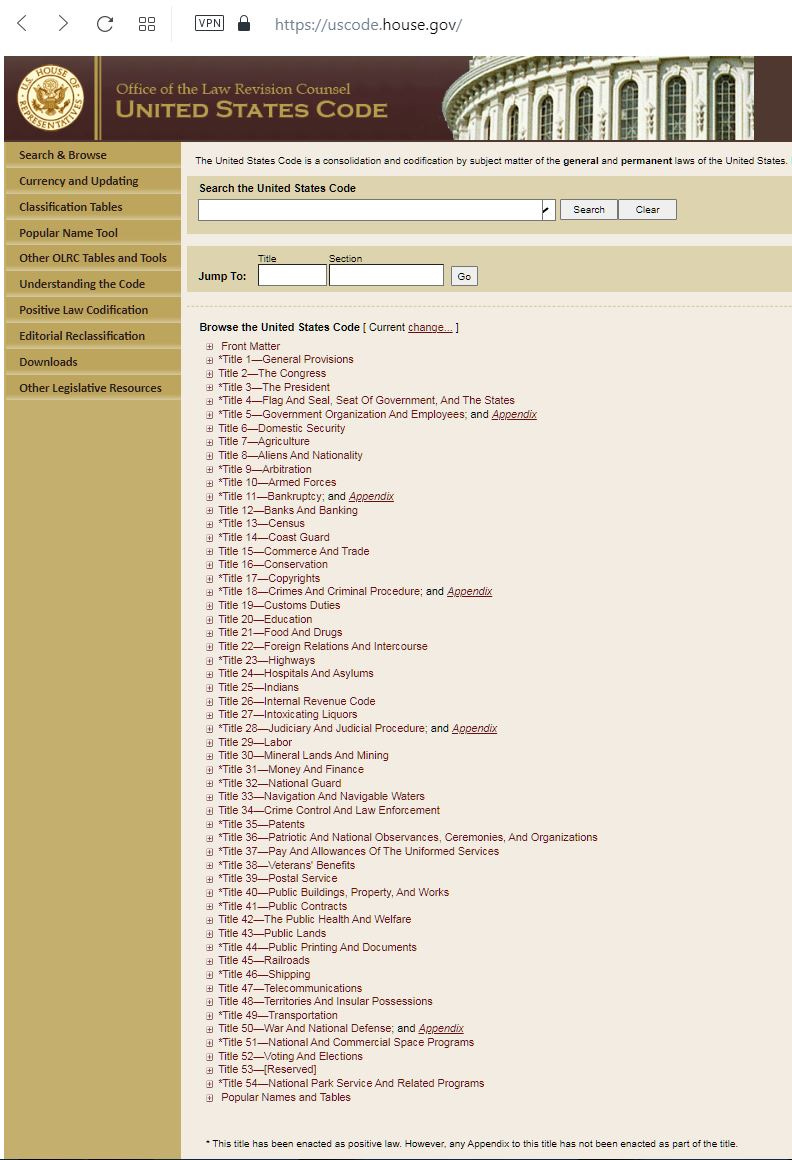Screen dimensions: 792x1160
Task: Open Other Legislative Resources
Action: click(x=92, y=387)
